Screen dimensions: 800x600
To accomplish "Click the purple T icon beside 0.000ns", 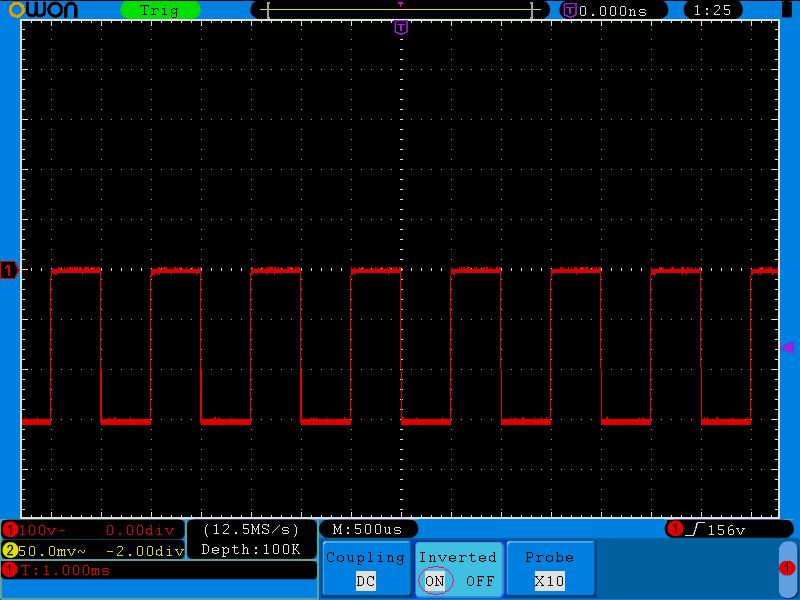I will (569, 10).
